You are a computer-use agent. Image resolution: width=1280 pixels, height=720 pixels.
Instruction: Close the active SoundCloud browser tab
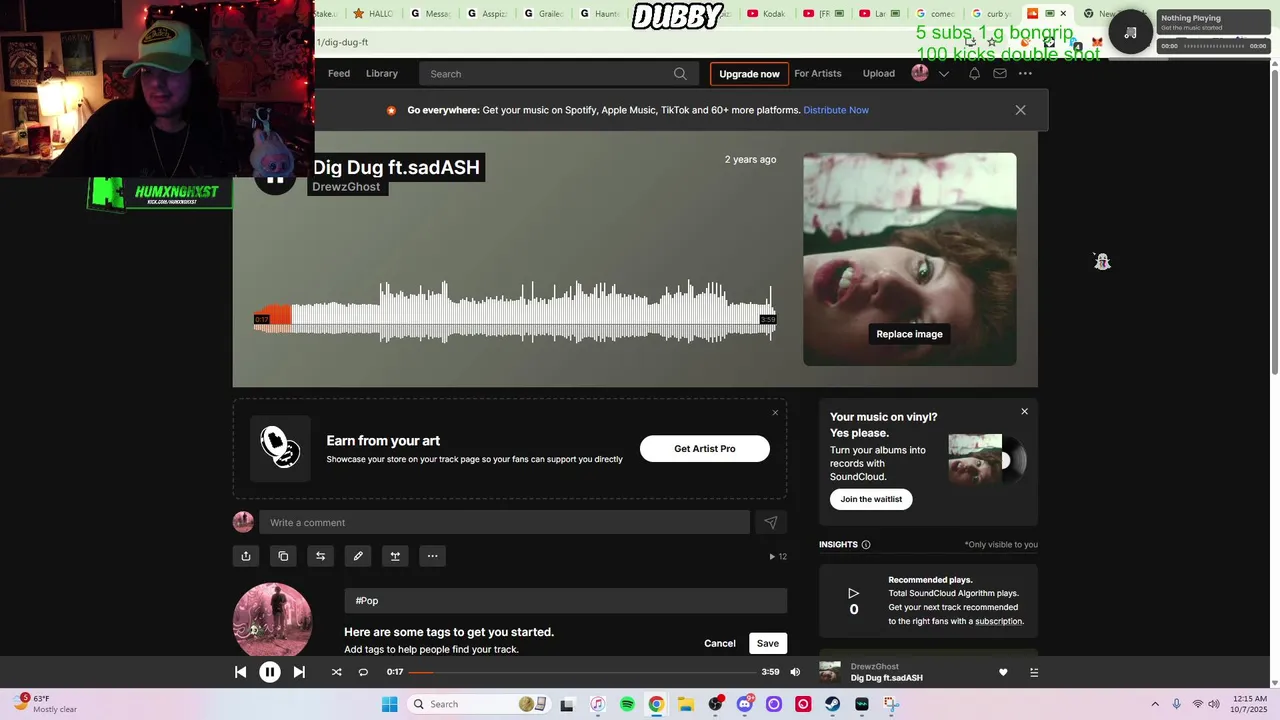click(1063, 14)
